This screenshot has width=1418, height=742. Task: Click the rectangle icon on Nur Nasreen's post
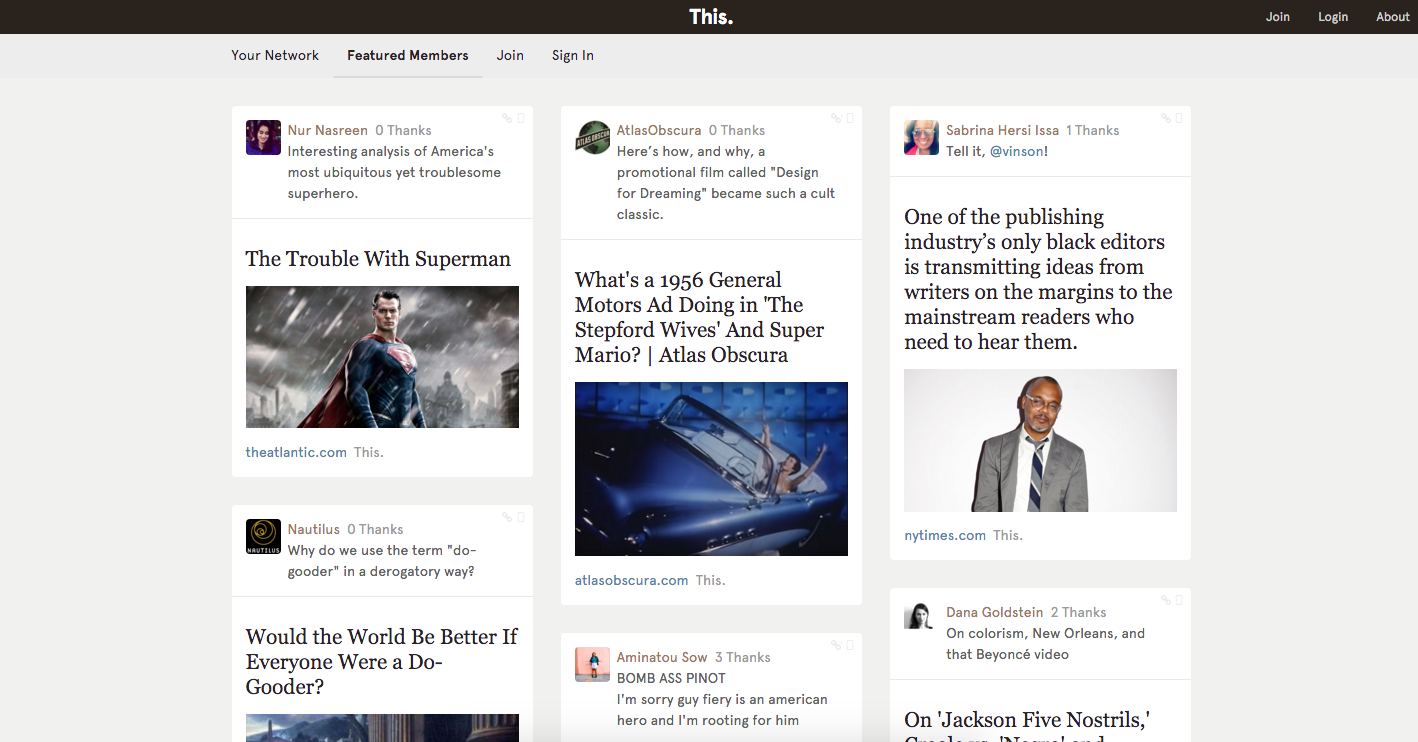520,118
